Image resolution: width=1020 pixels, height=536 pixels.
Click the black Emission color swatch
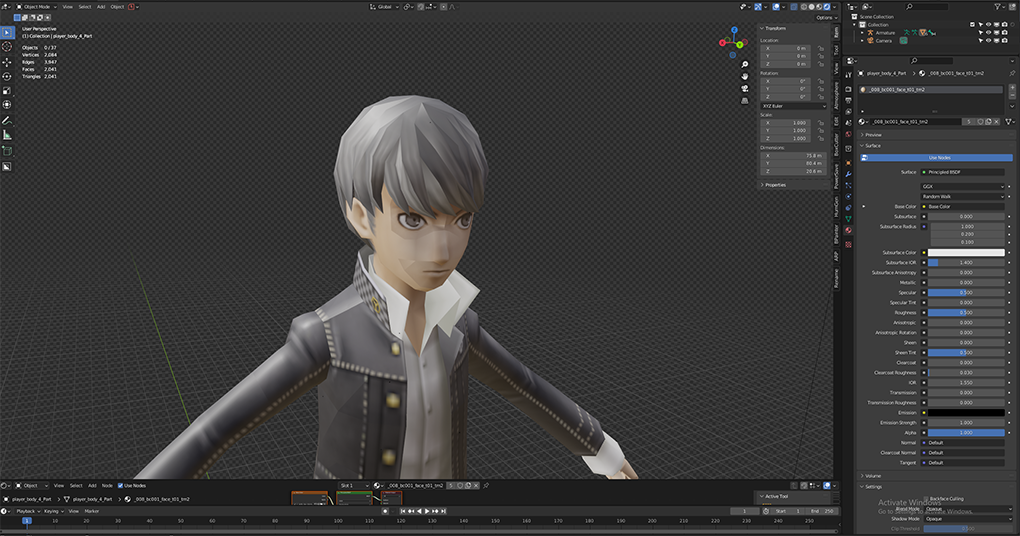(x=966, y=412)
